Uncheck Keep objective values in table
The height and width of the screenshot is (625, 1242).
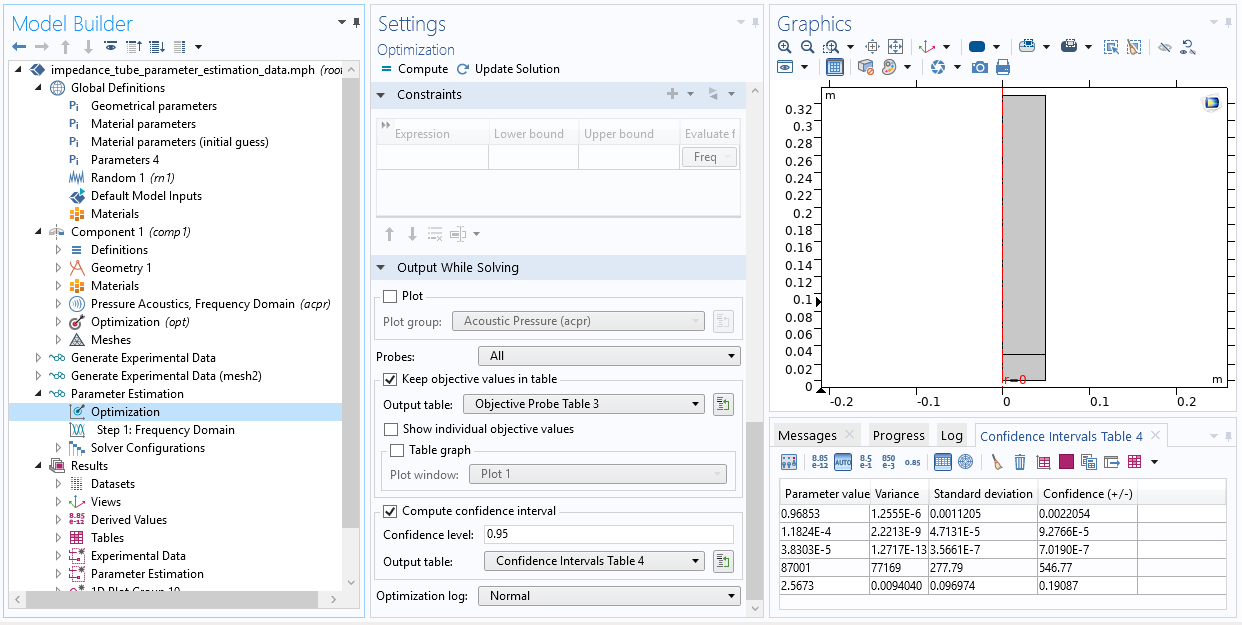pyautogui.click(x=390, y=379)
